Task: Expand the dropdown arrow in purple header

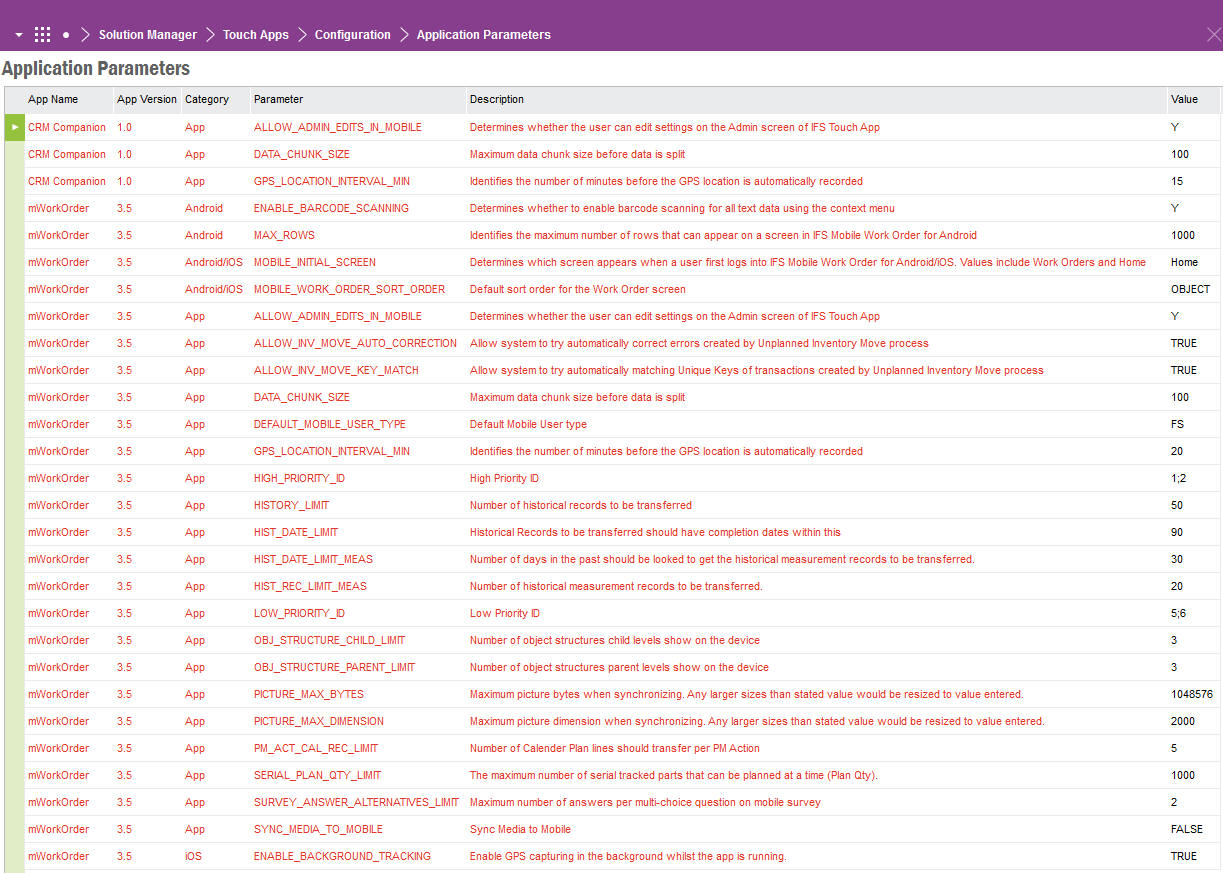Action: pos(18,35)
